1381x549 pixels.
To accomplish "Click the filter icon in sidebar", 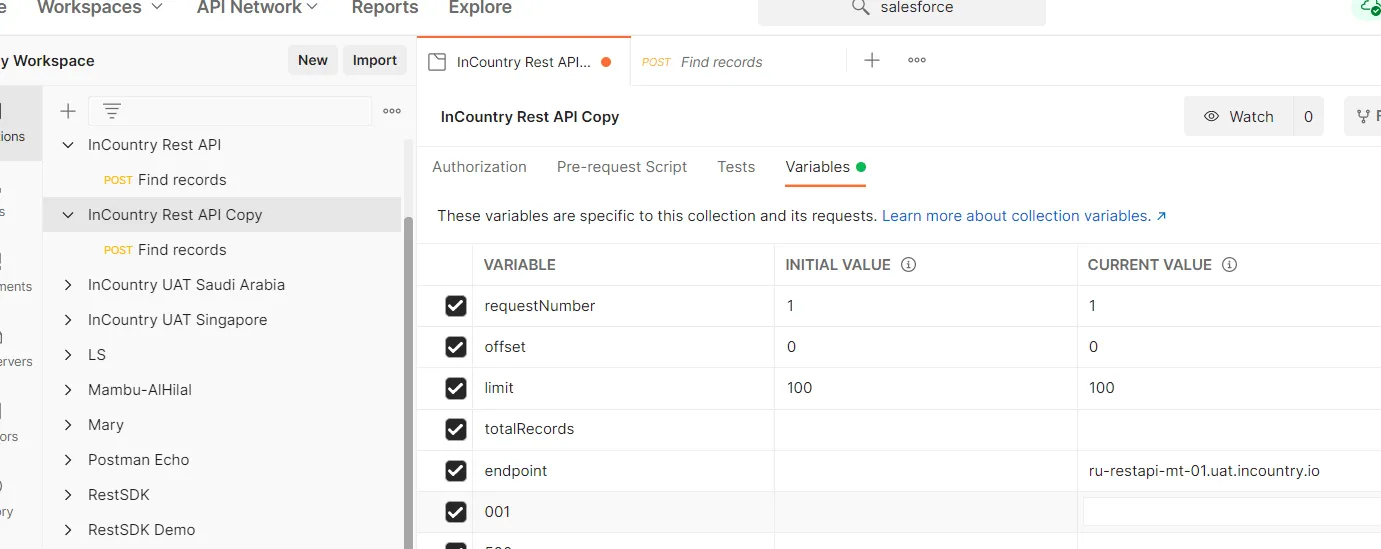I will pos(112,111).
